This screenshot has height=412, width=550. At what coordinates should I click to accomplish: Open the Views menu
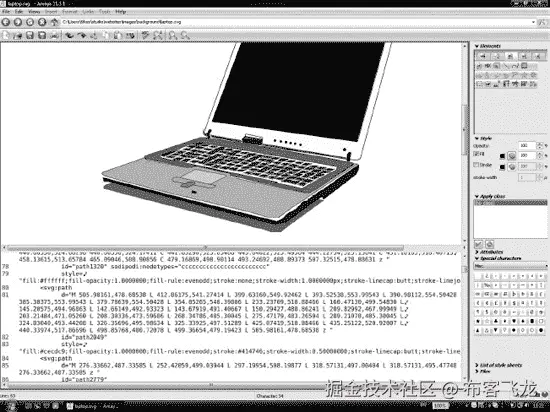[x=34, y=12]
